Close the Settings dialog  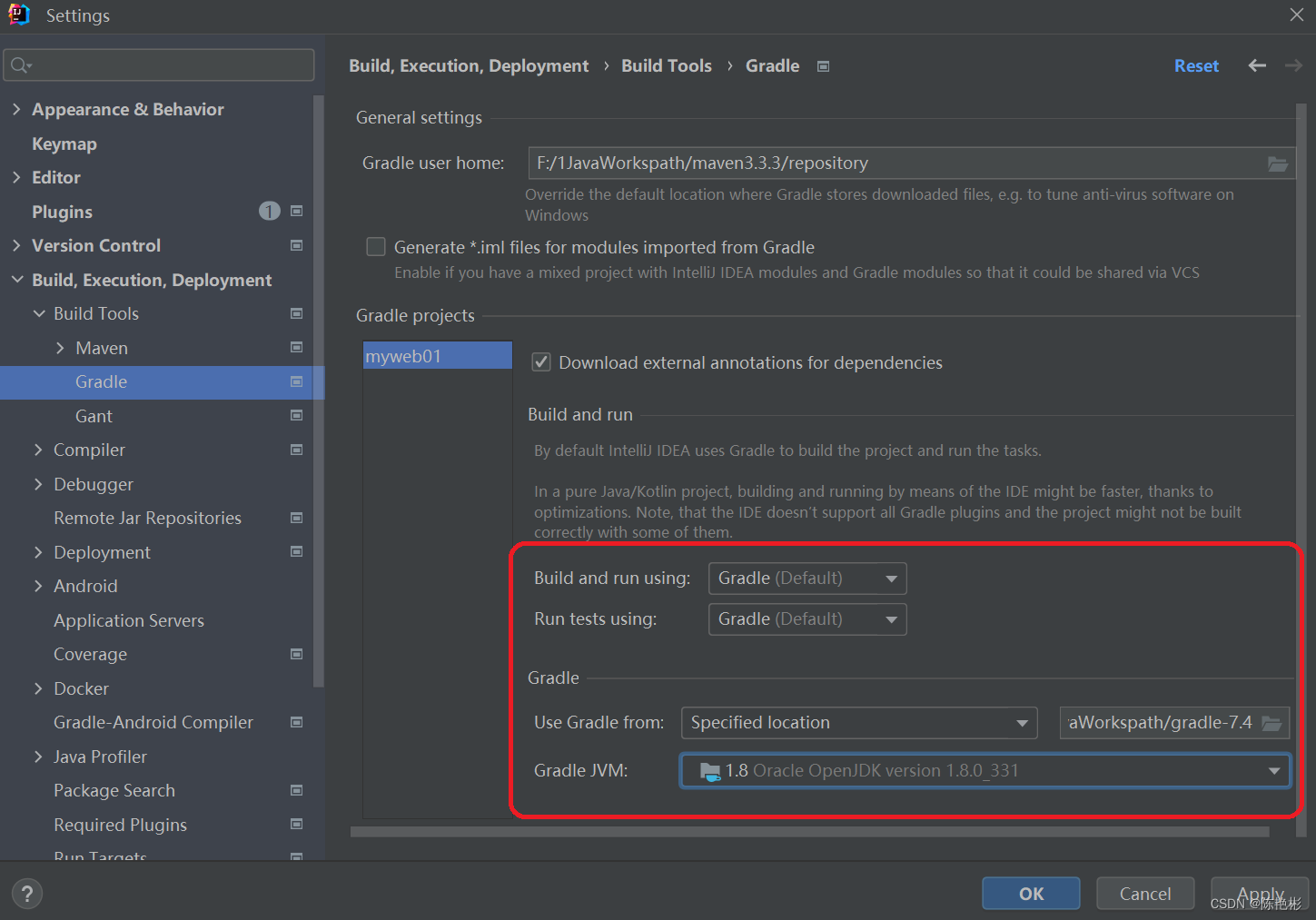1297,15
